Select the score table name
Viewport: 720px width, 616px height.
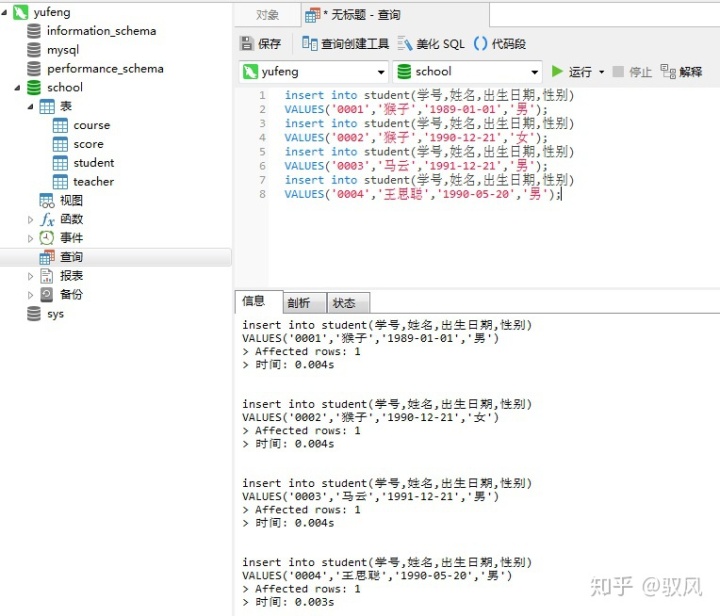(88, 144)
